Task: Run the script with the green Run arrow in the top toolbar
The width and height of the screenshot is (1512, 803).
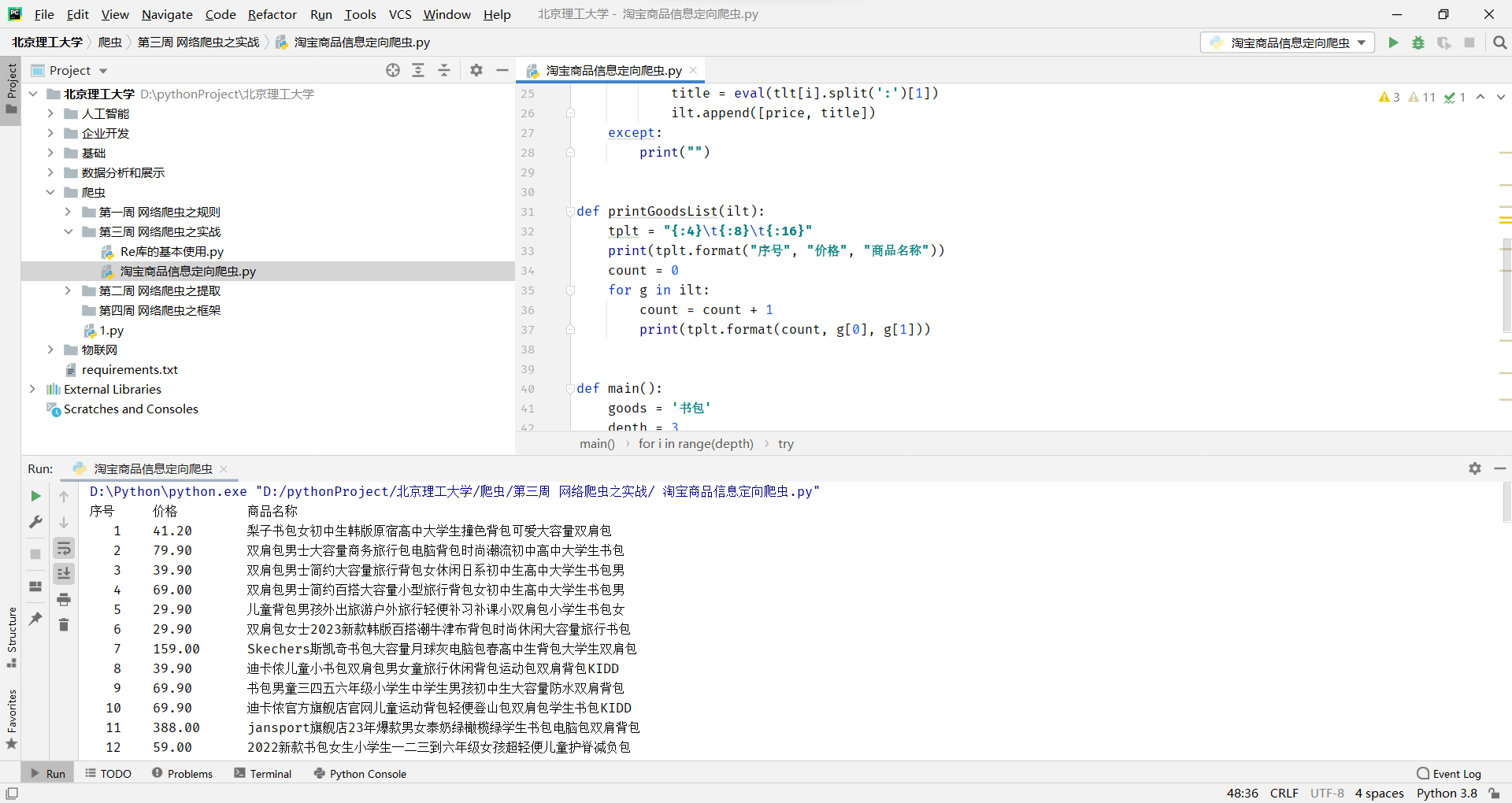Action: point(1393,43)
